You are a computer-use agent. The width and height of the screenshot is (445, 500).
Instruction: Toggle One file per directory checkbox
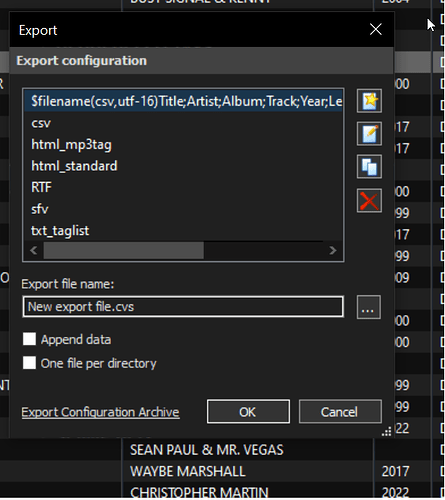click(x=29, y=363)
